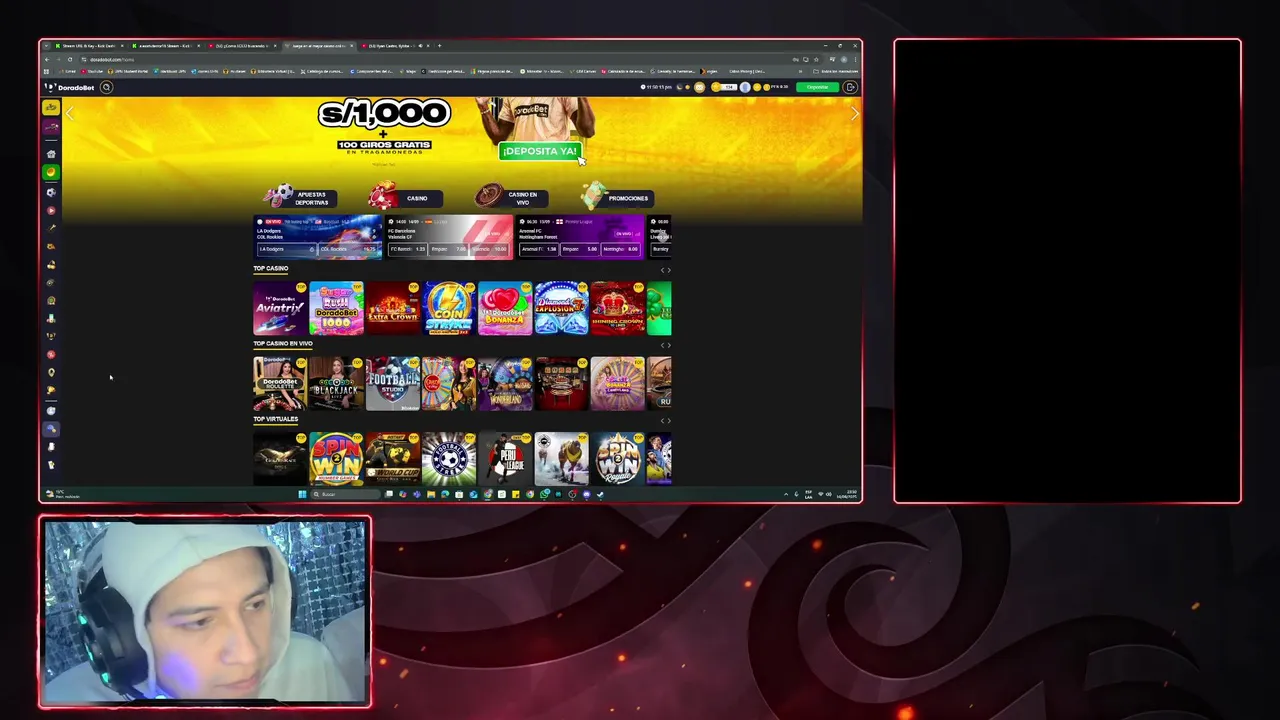
Task: Open DoradoBet Roulette live game
Action: (x=279, y=383)
